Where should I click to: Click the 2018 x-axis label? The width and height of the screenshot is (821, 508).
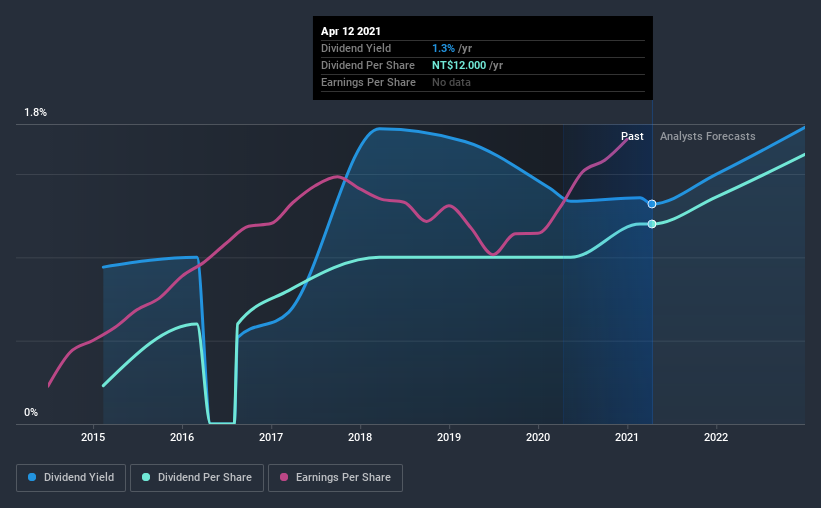tap(360, 437)
